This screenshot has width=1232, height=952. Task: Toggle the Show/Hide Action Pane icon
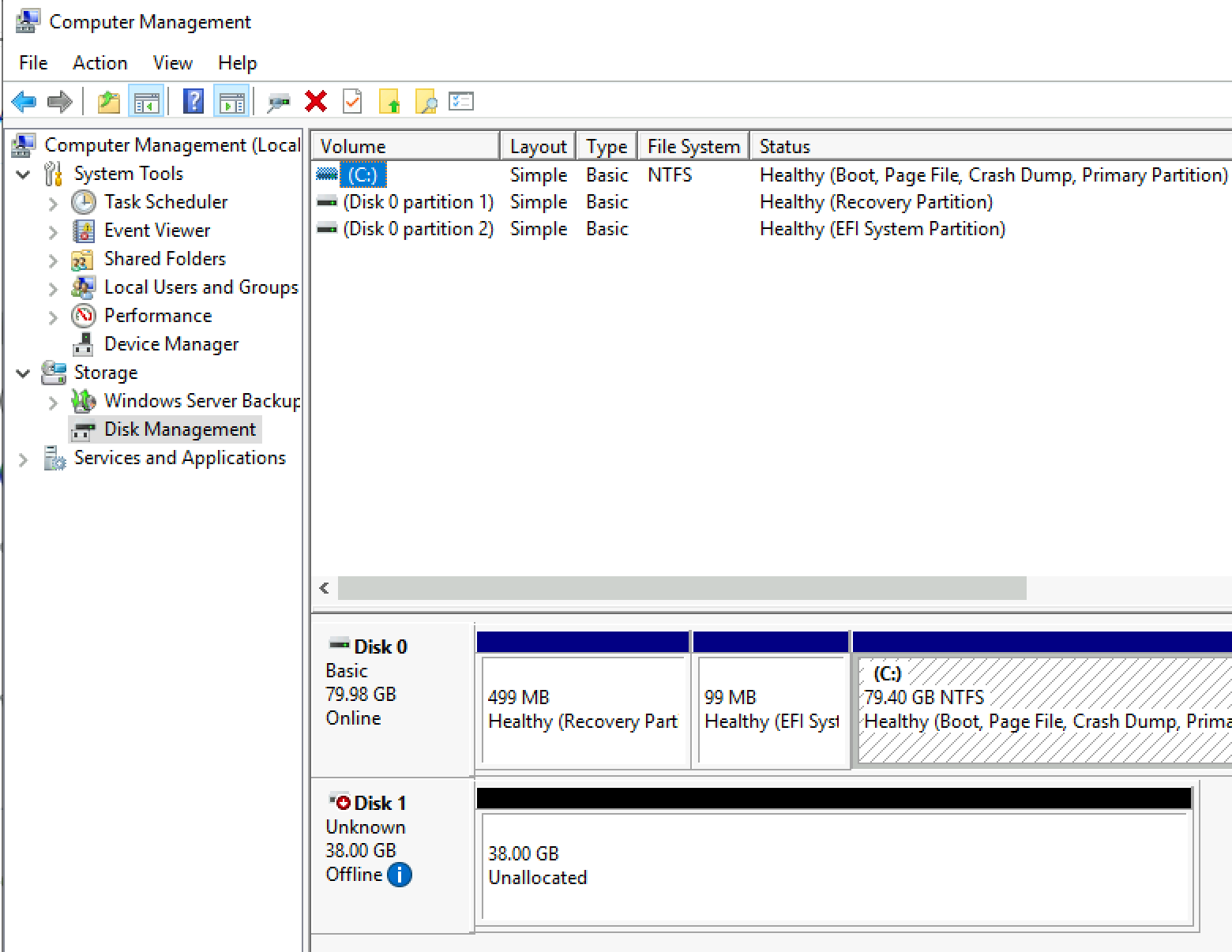(231, 102)
